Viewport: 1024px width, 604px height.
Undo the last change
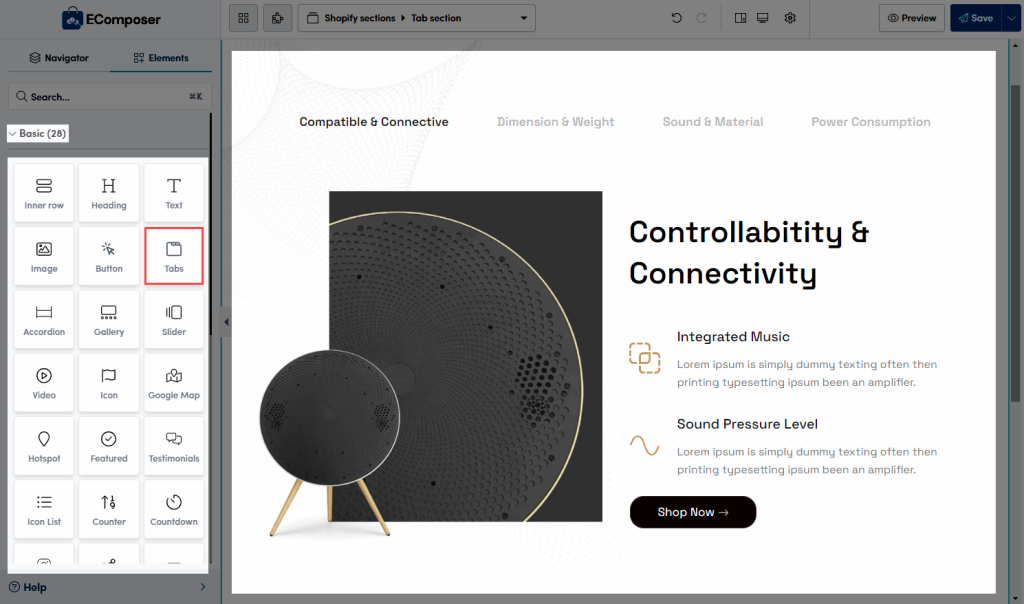[x=677, y=18]
